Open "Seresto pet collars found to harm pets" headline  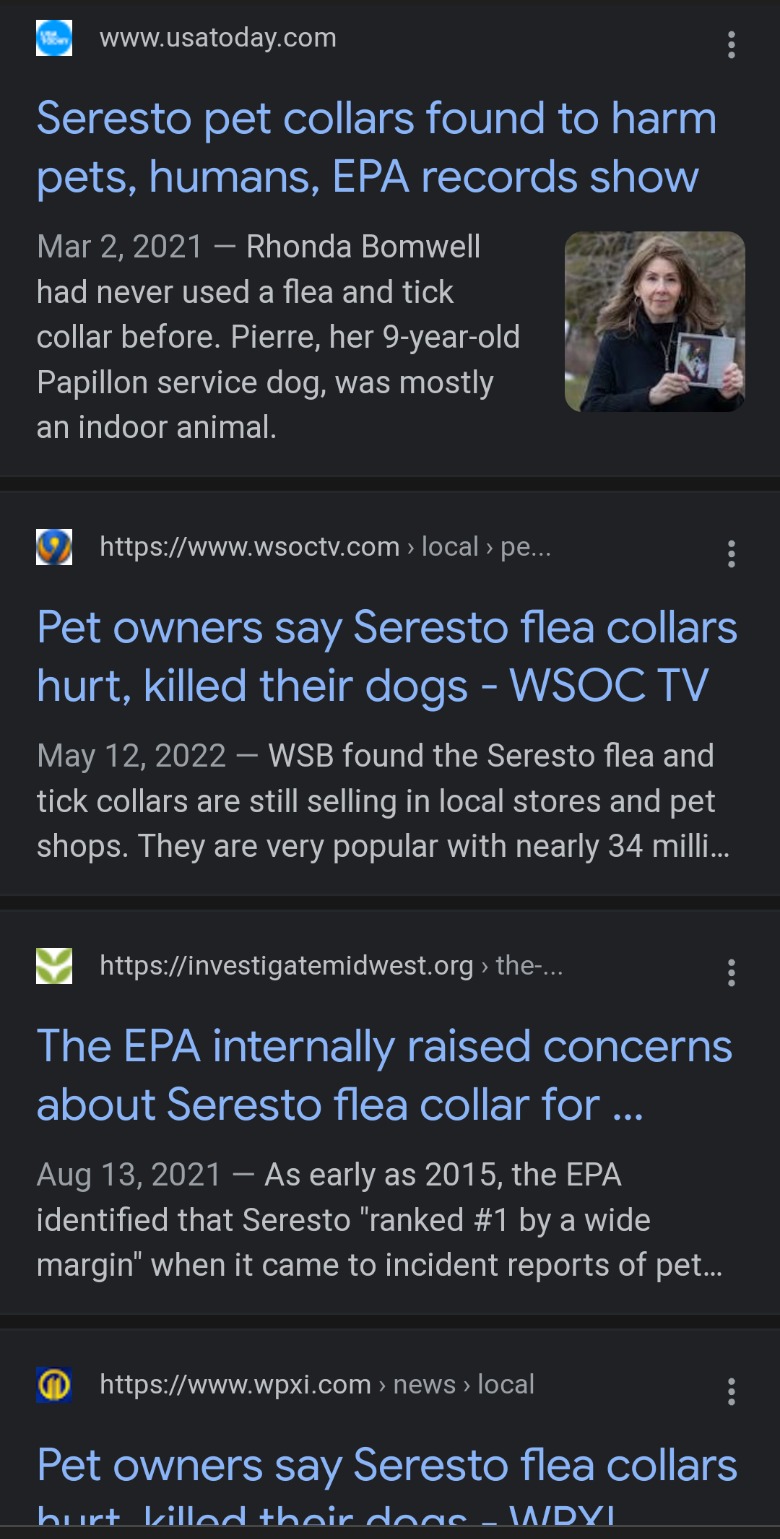tap(376, 148)
